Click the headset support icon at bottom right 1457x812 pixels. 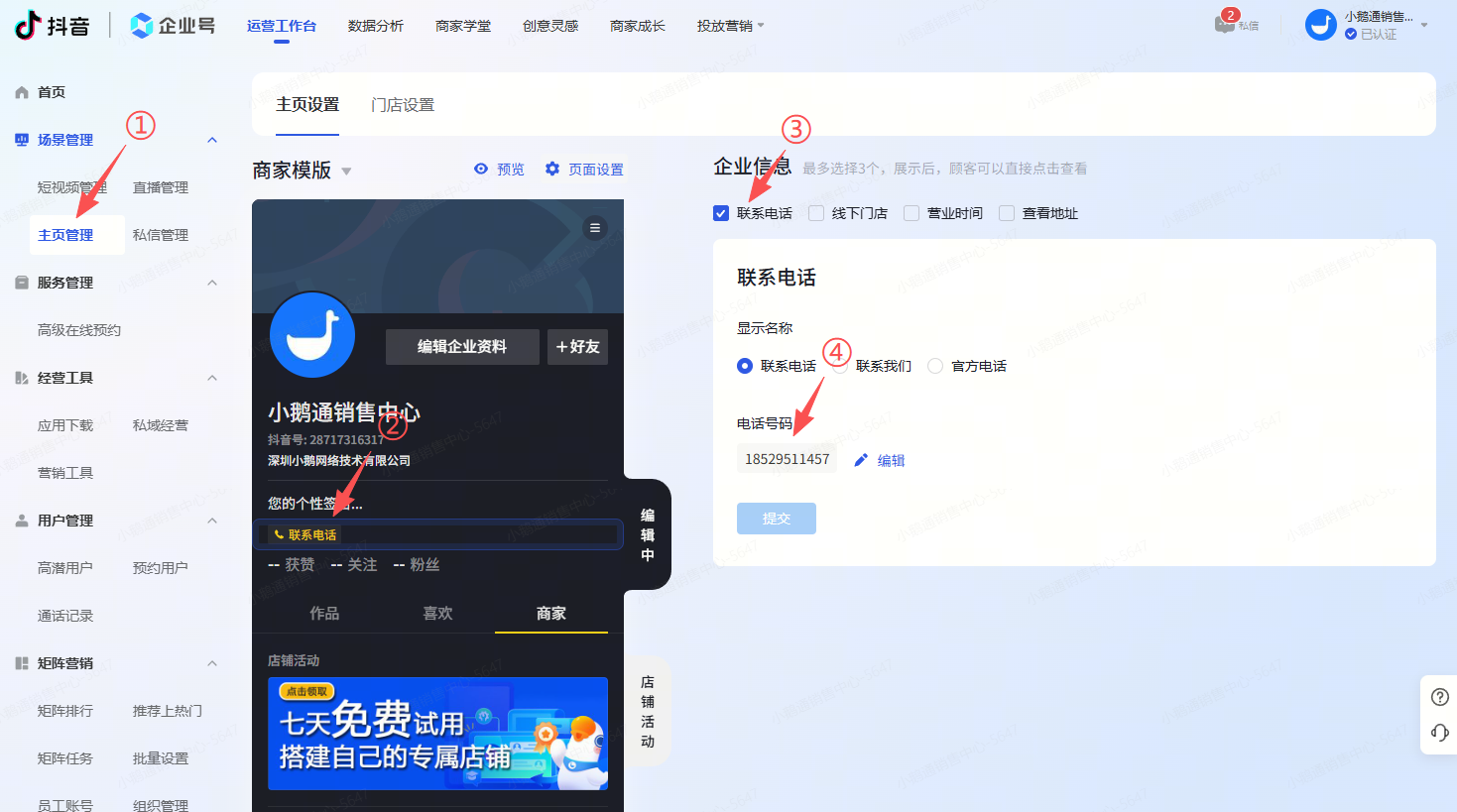click(1439, 733)
